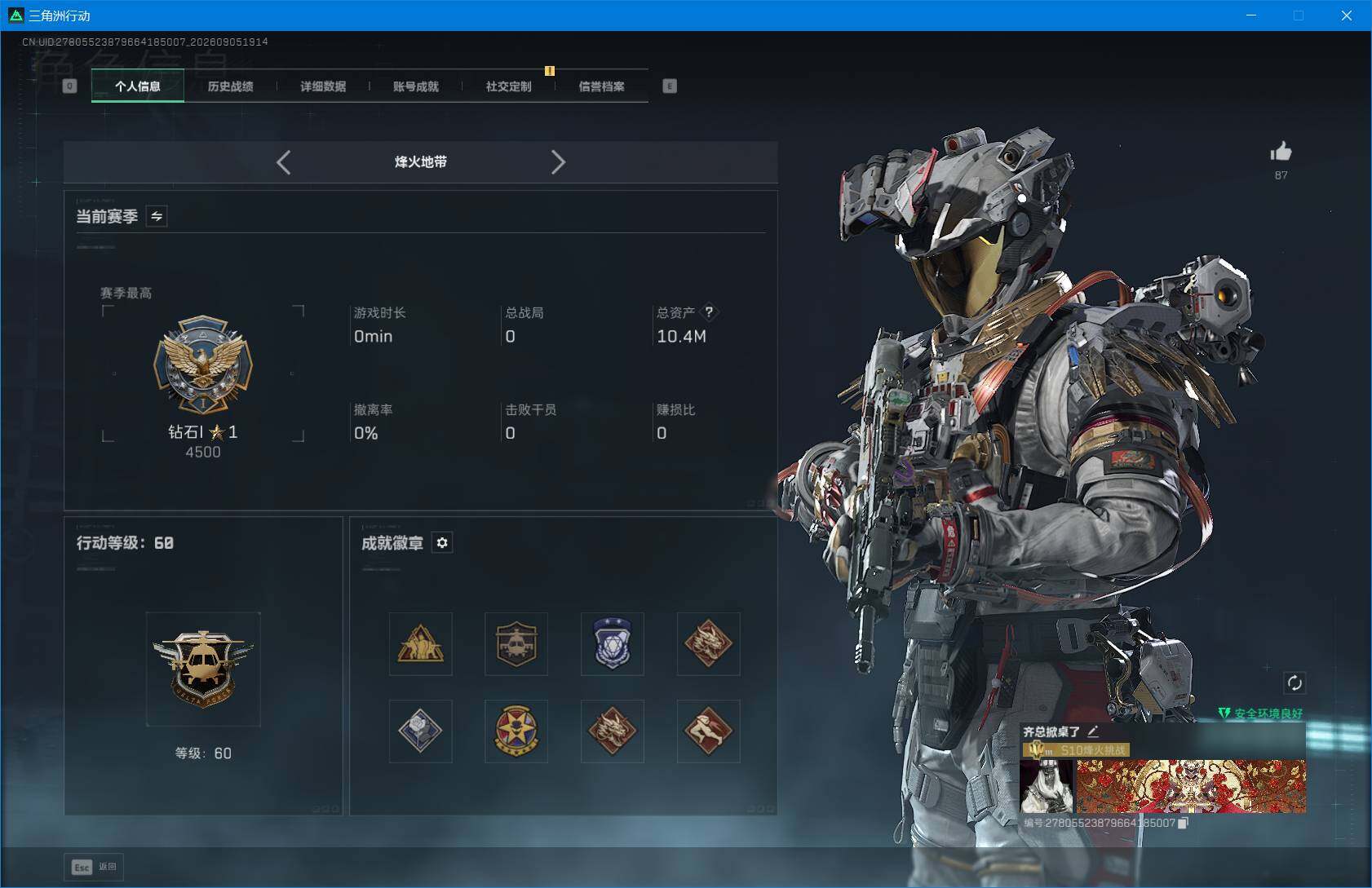Screen dimensions: 1372x888
Task: Select the gold triangle soldiers badge
Action: (x=421, y=644)
